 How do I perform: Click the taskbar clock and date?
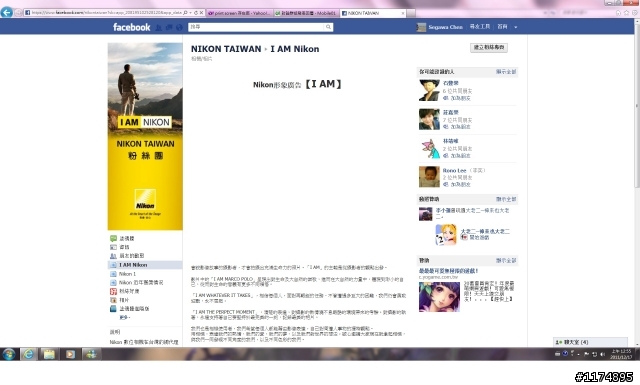click(x=620, y=354)
